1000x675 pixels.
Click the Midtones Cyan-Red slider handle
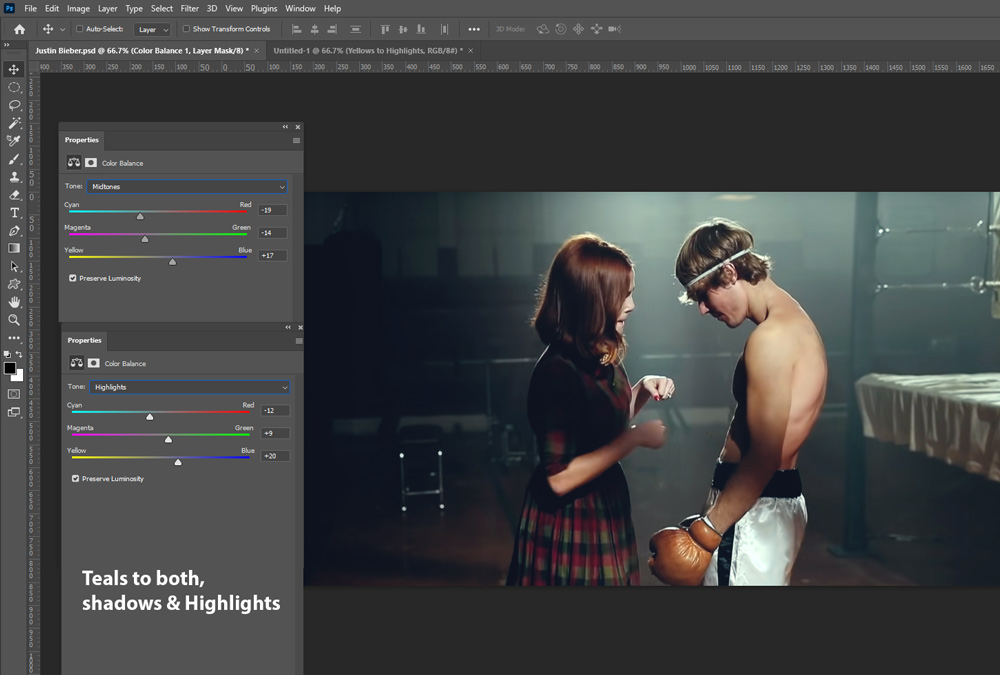click(140, 216)
